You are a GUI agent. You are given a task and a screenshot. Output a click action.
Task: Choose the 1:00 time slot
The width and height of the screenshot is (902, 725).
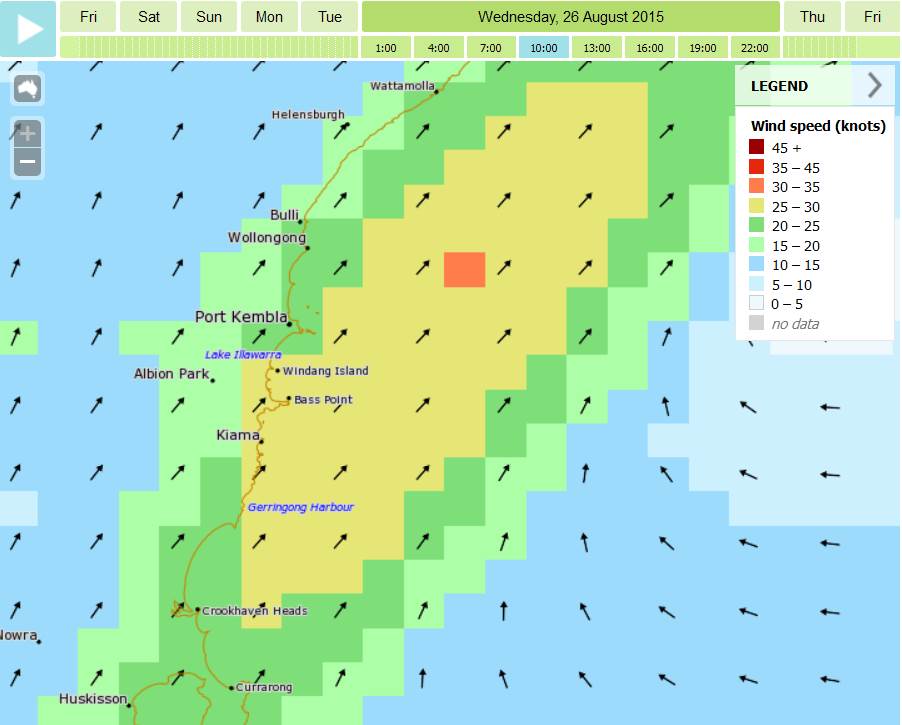(386, 48)
